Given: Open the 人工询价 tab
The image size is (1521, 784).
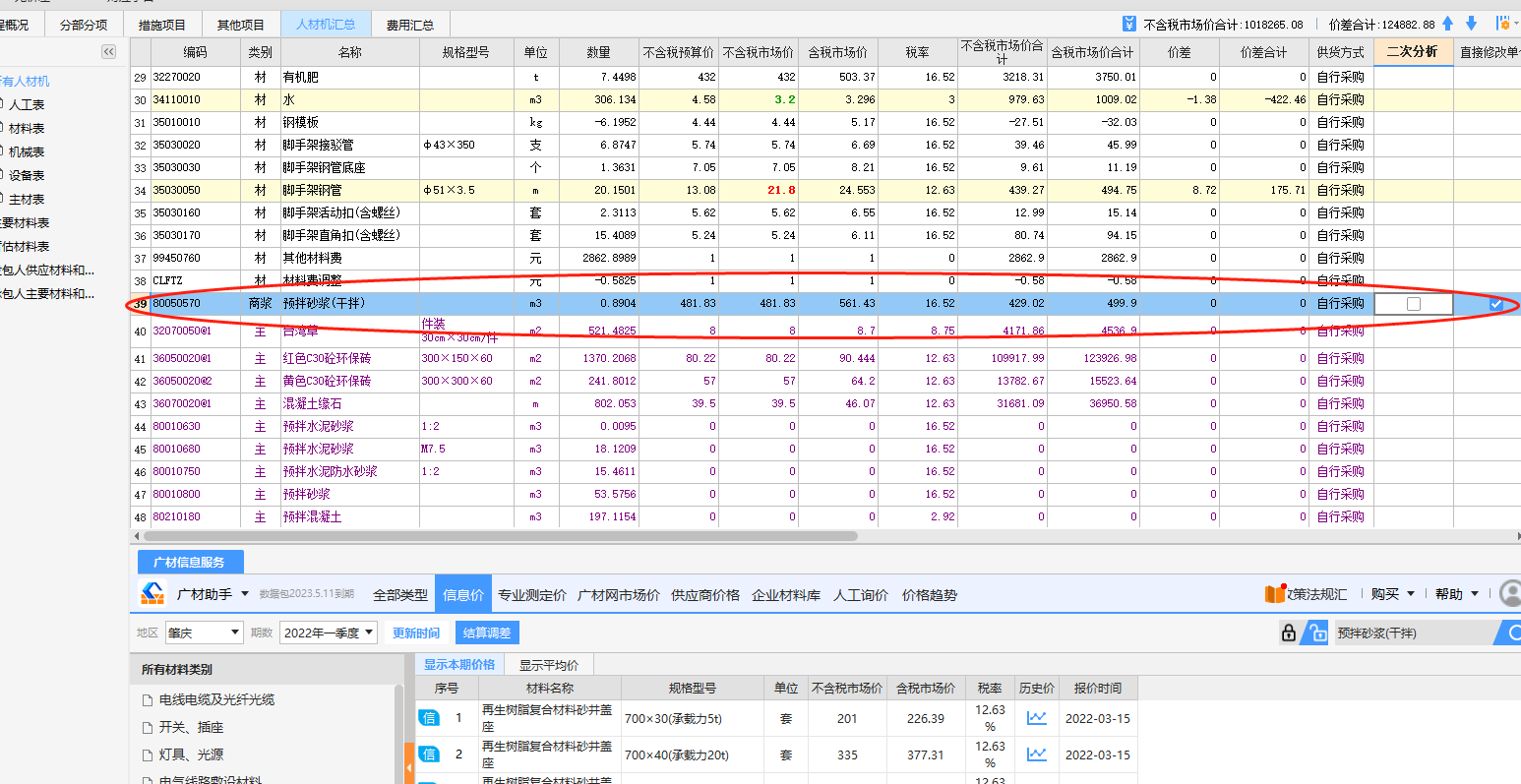Looking at the screenshot, I should coord(861,594).
